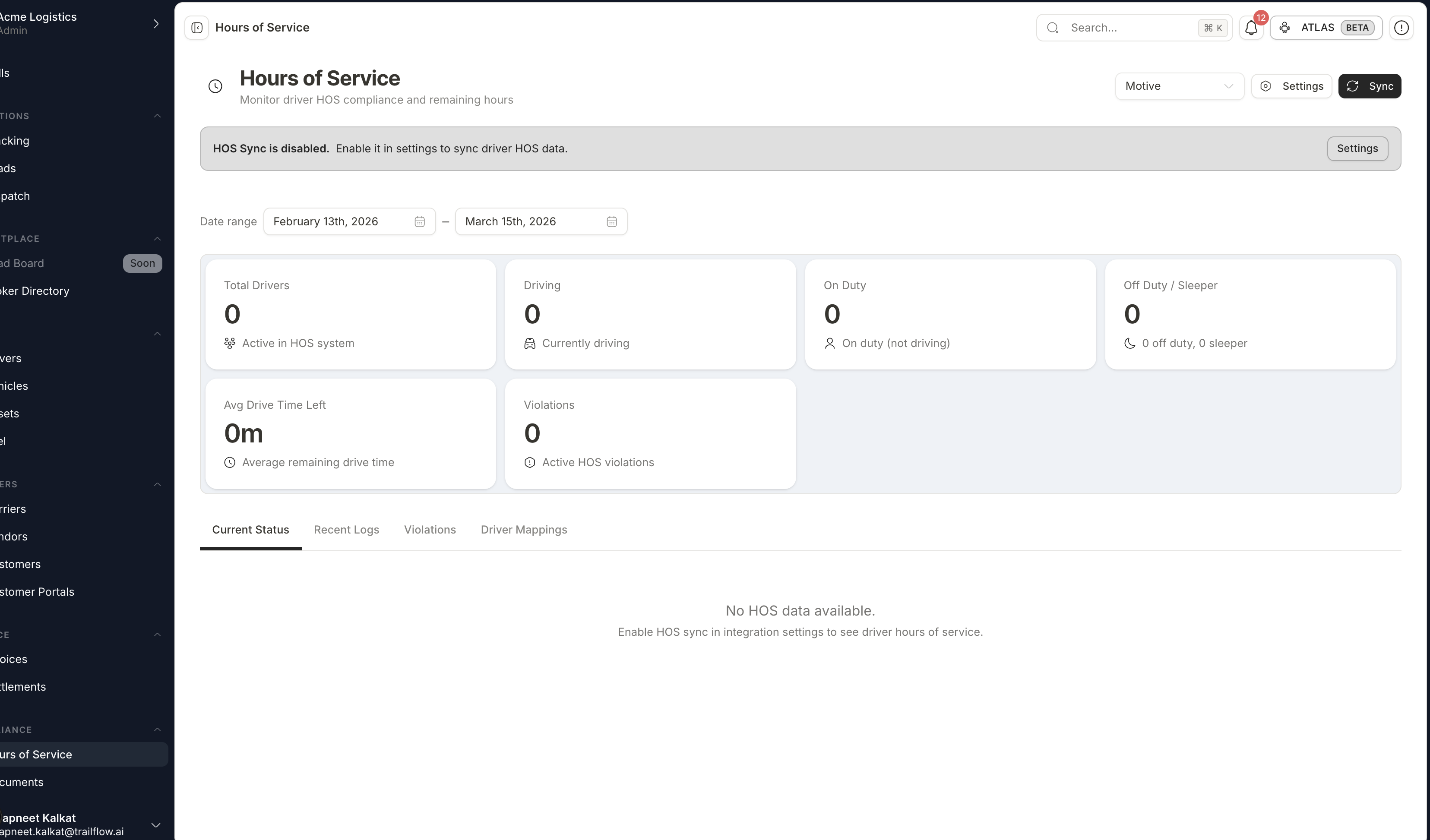
Task: Open the ATLAS BETA assistant
Action: point(1326,28)
